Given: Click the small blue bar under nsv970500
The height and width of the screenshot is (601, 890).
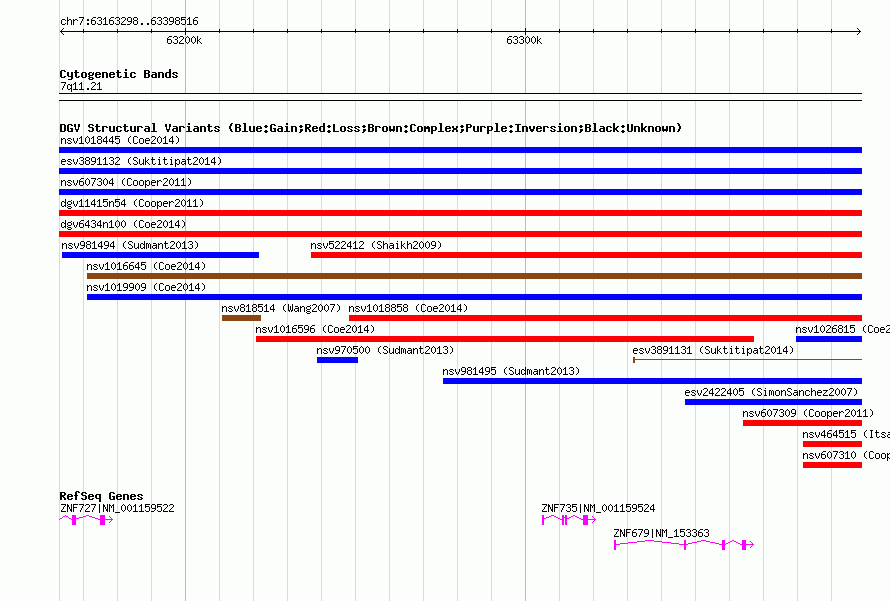Looking at the screenshot, I should 337,360.
